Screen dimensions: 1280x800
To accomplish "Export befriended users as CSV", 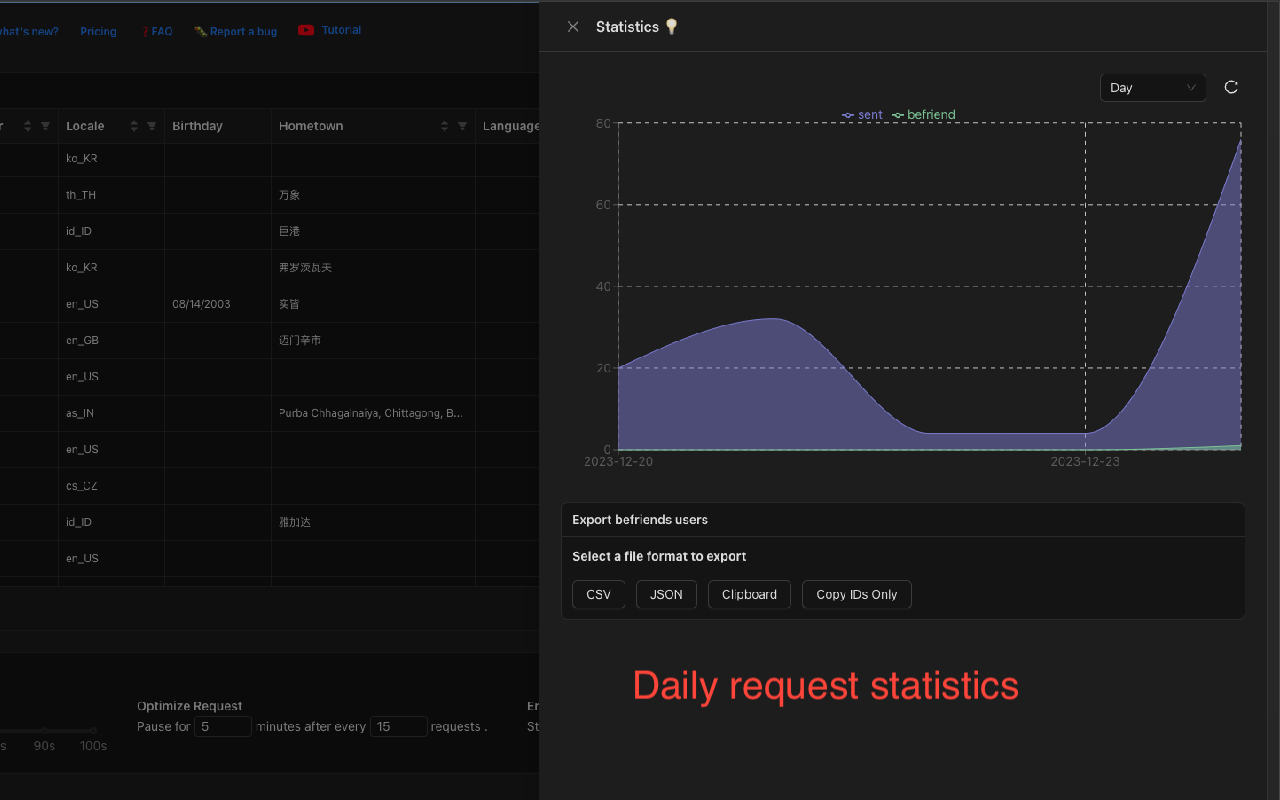I will [598, 594].
